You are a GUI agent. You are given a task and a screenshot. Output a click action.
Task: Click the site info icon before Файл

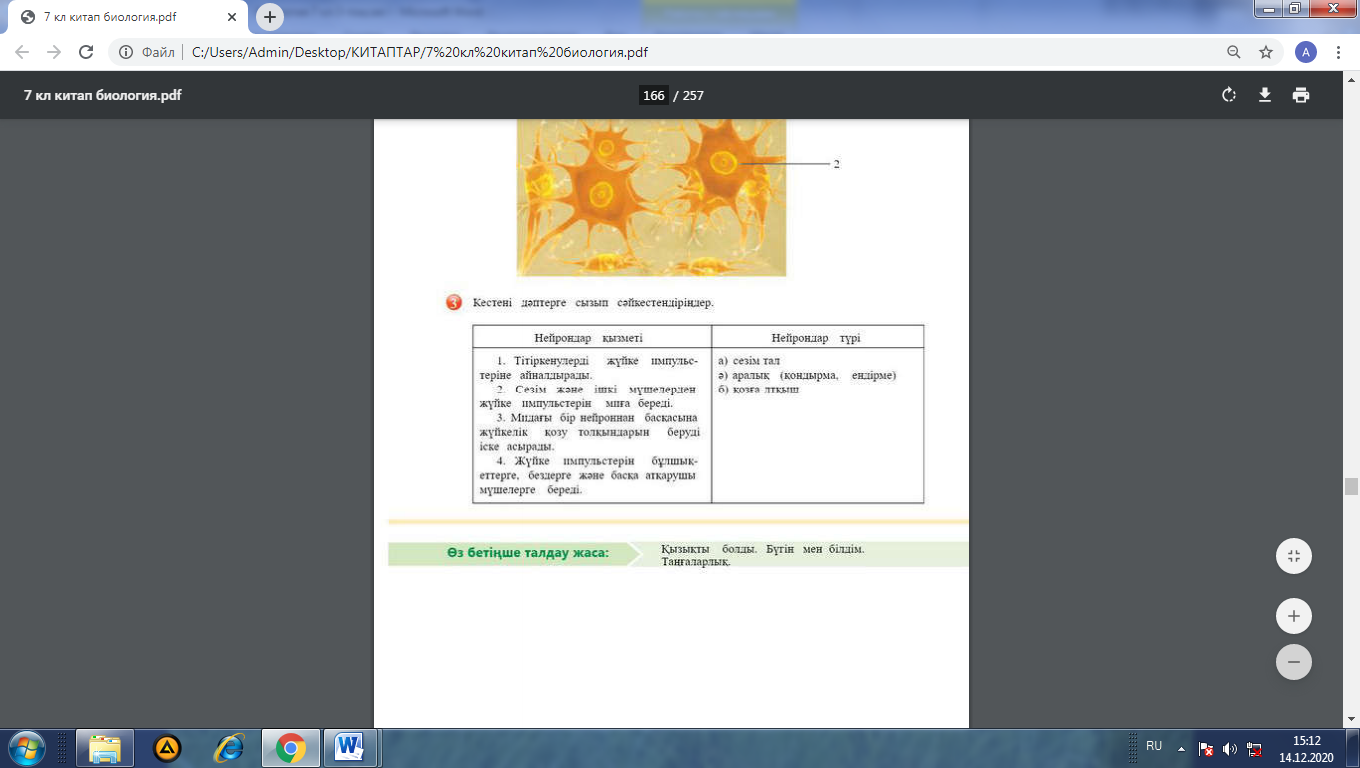click(x=126, y=52)
